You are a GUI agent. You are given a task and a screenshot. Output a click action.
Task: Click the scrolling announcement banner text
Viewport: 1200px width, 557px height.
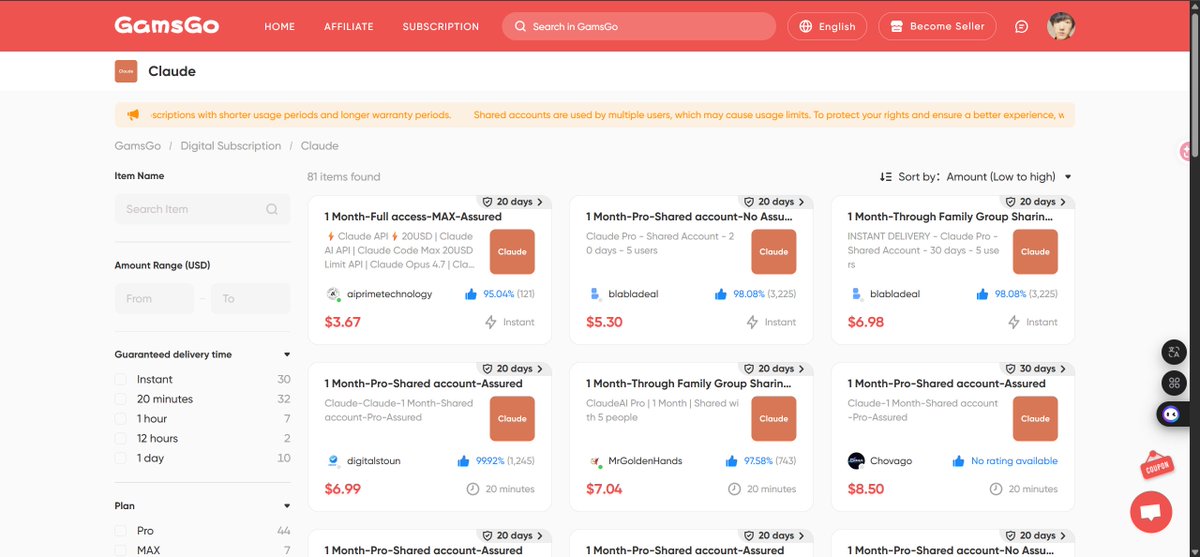coord(608,115)
